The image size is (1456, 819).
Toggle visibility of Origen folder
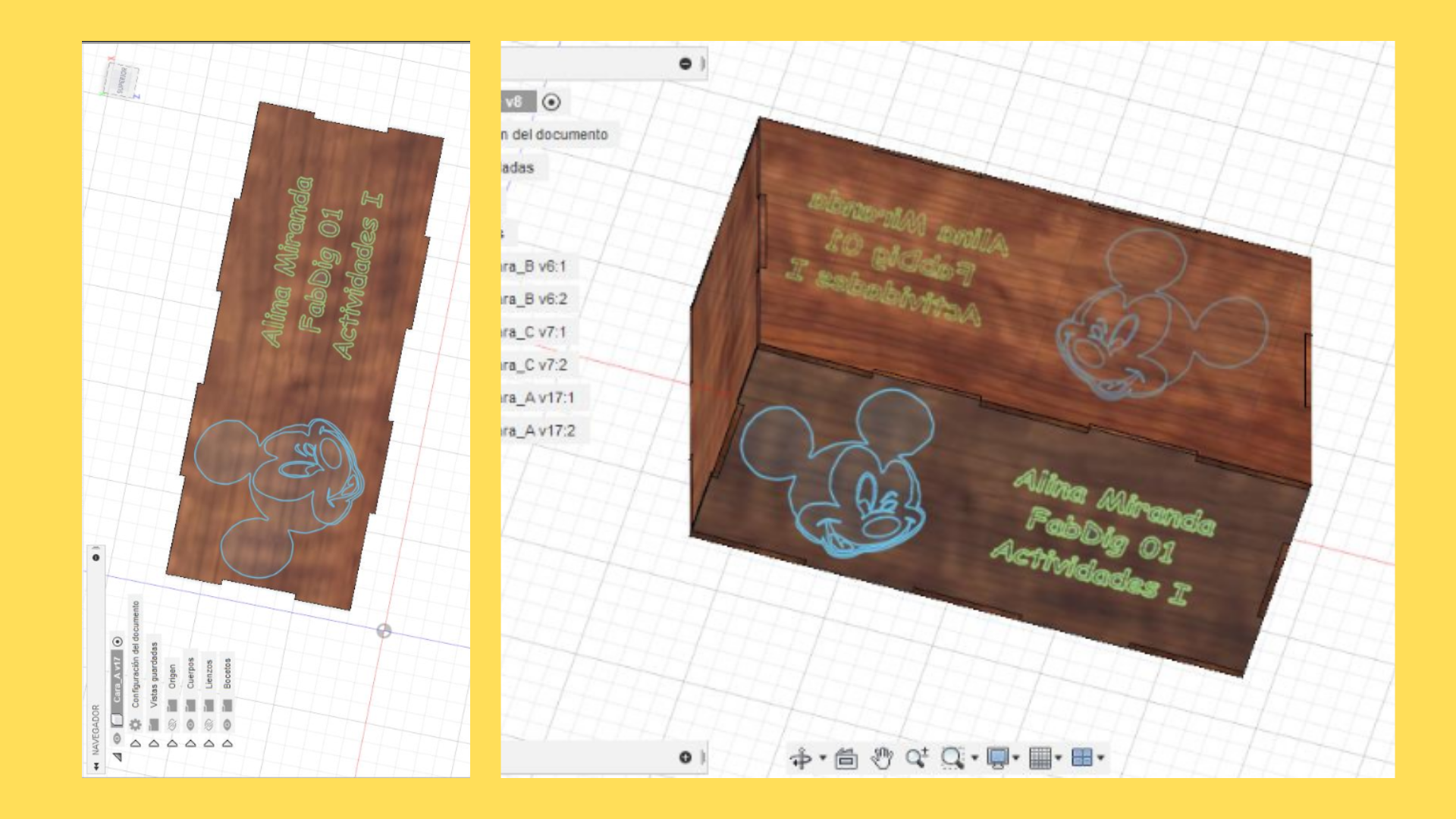pos(172,725)
